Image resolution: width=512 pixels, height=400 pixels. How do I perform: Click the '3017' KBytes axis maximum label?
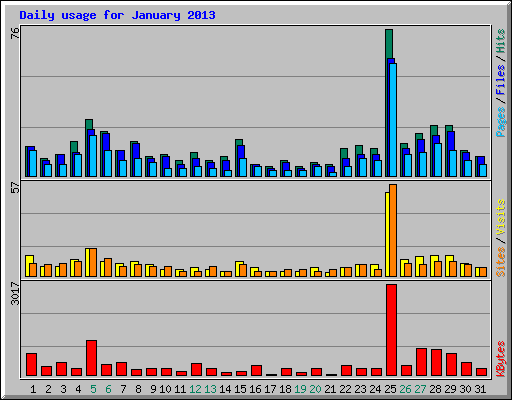[15, 293]
